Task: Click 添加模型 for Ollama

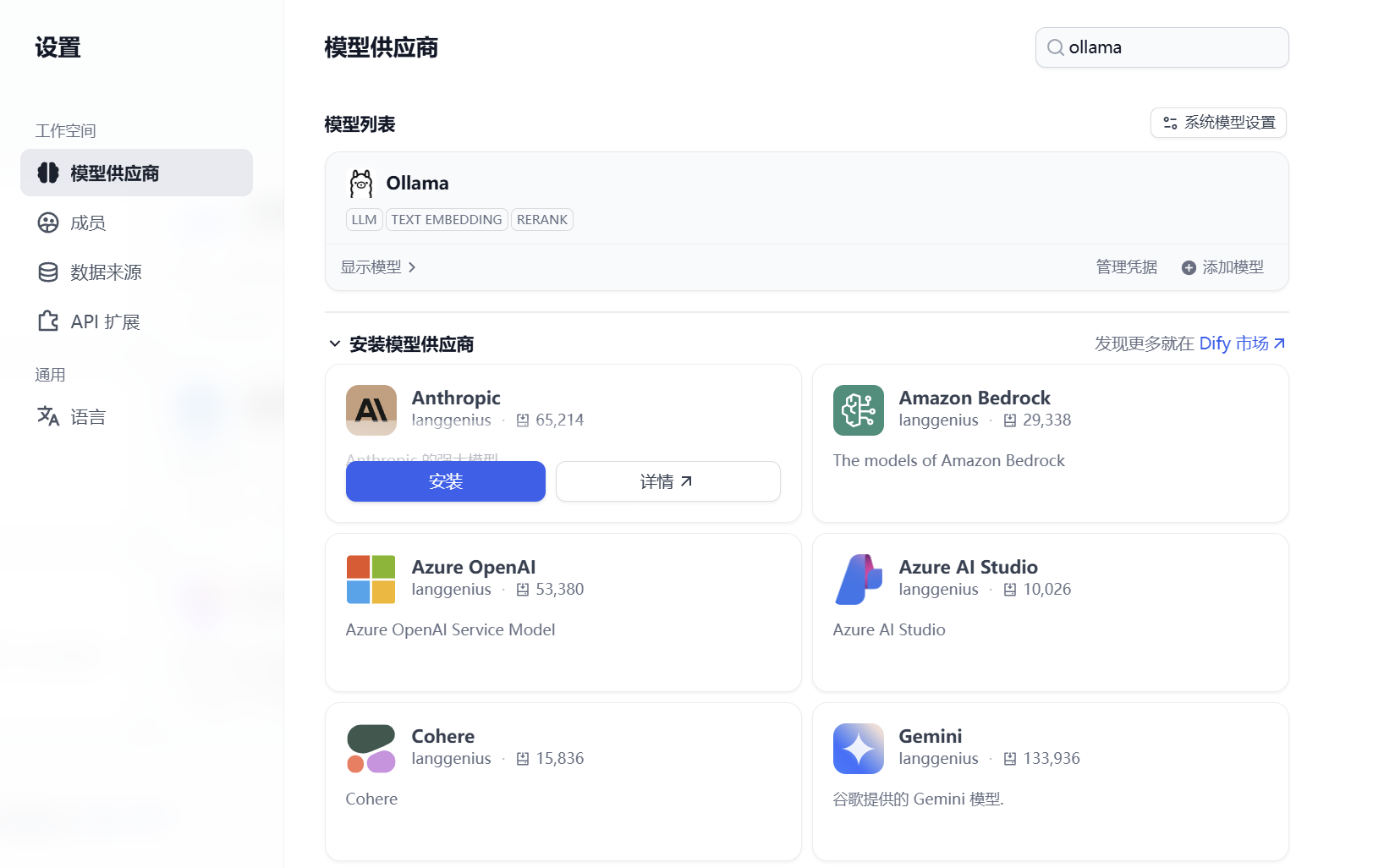Action: click(x=1222, y=267)
